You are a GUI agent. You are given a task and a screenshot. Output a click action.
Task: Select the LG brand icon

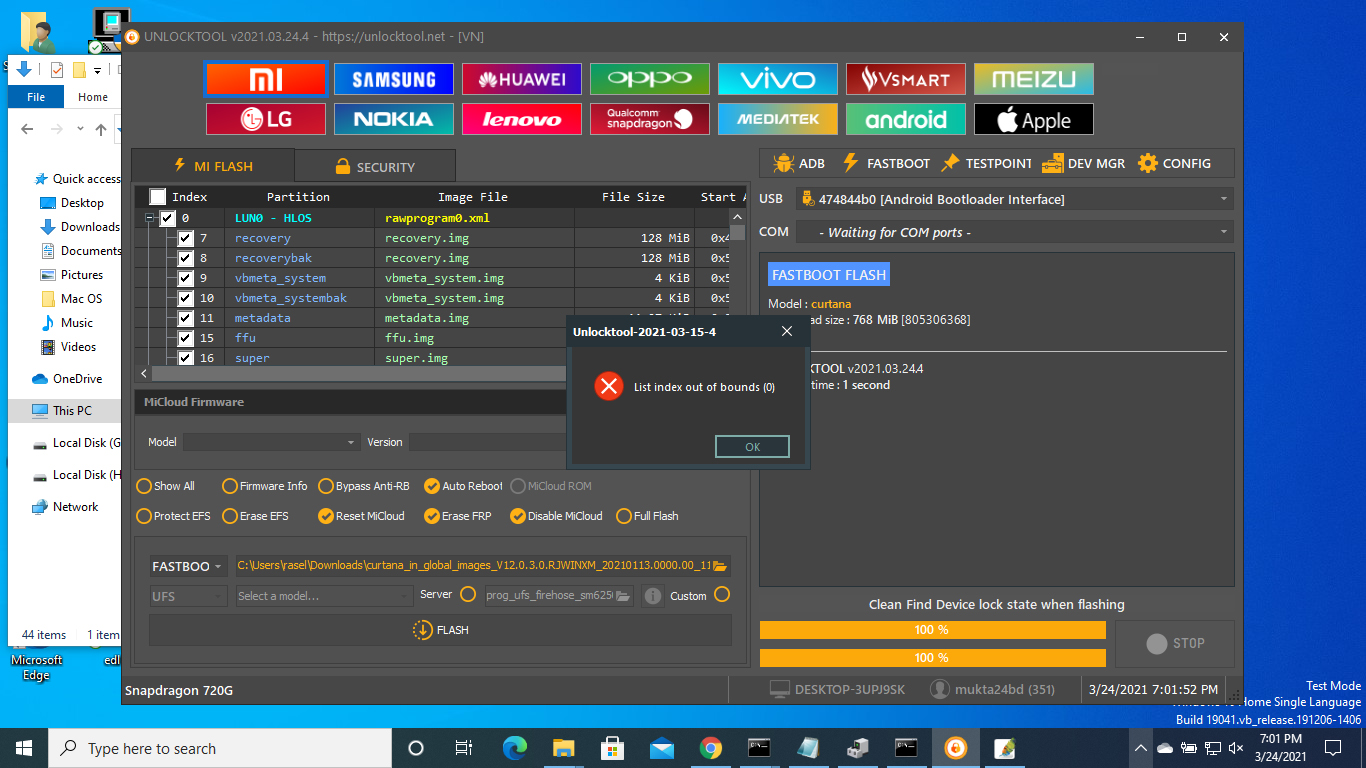click(x=266, y=119)
